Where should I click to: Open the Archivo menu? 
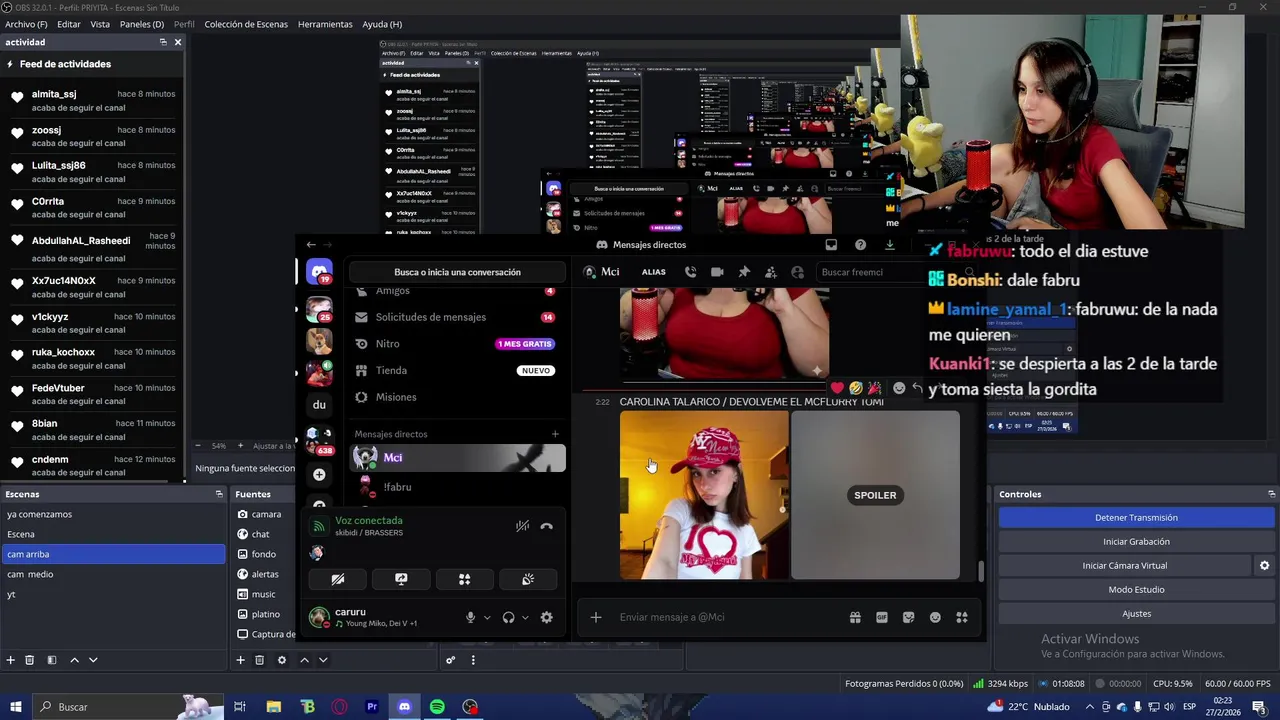coord(26,24)
